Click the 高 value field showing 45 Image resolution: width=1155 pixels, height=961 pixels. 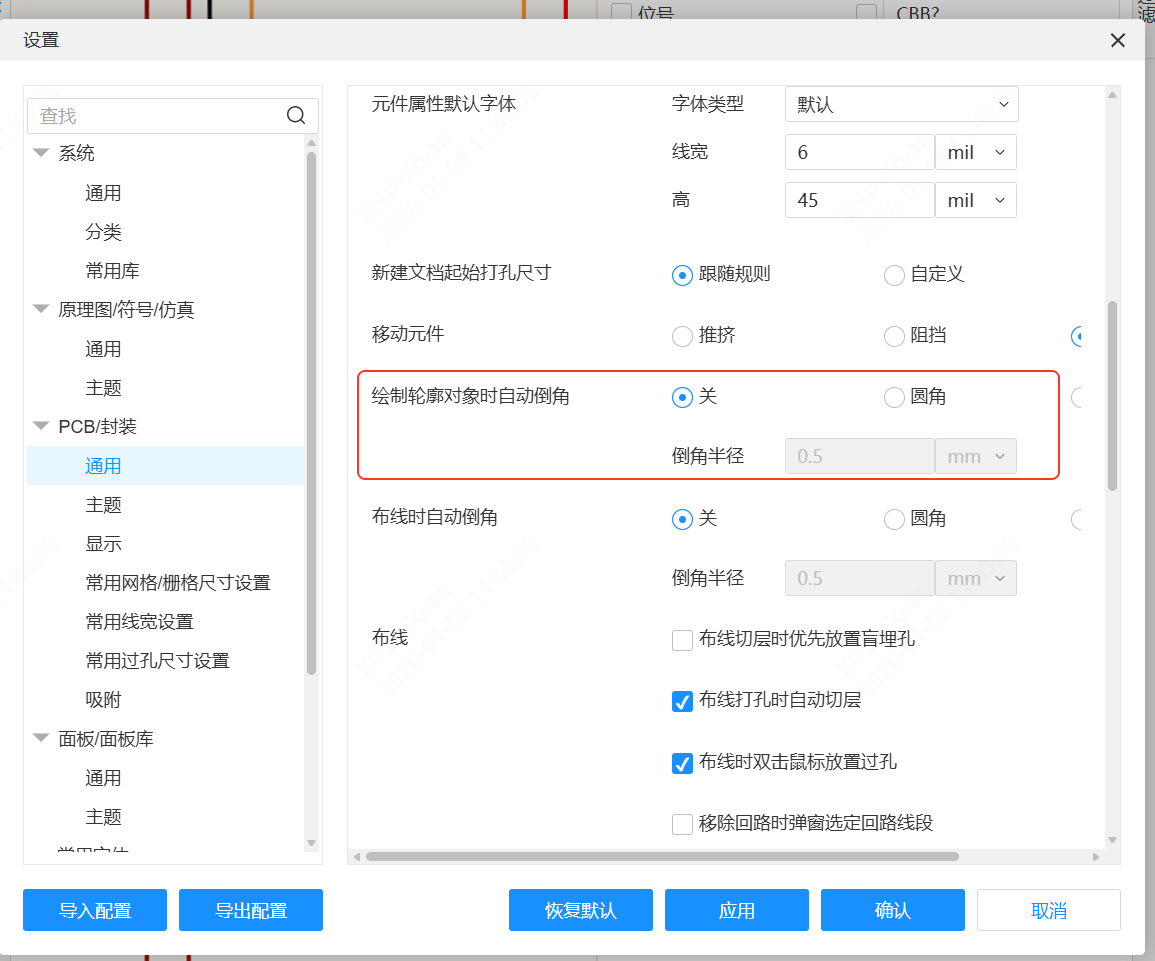(x=859, y=199)
